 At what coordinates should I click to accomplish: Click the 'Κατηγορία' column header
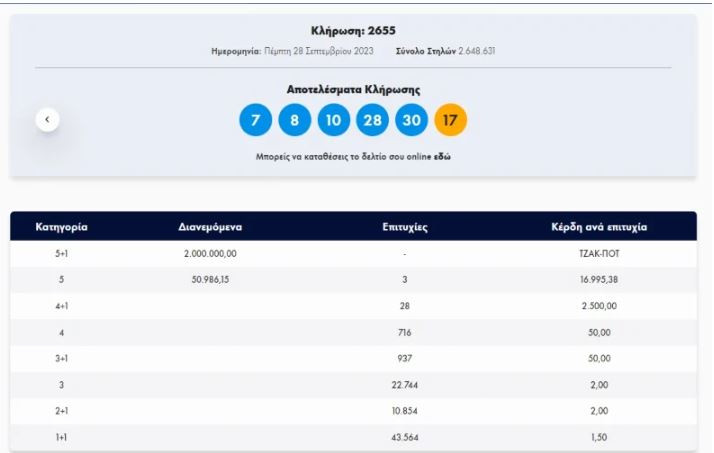point(61,227)
